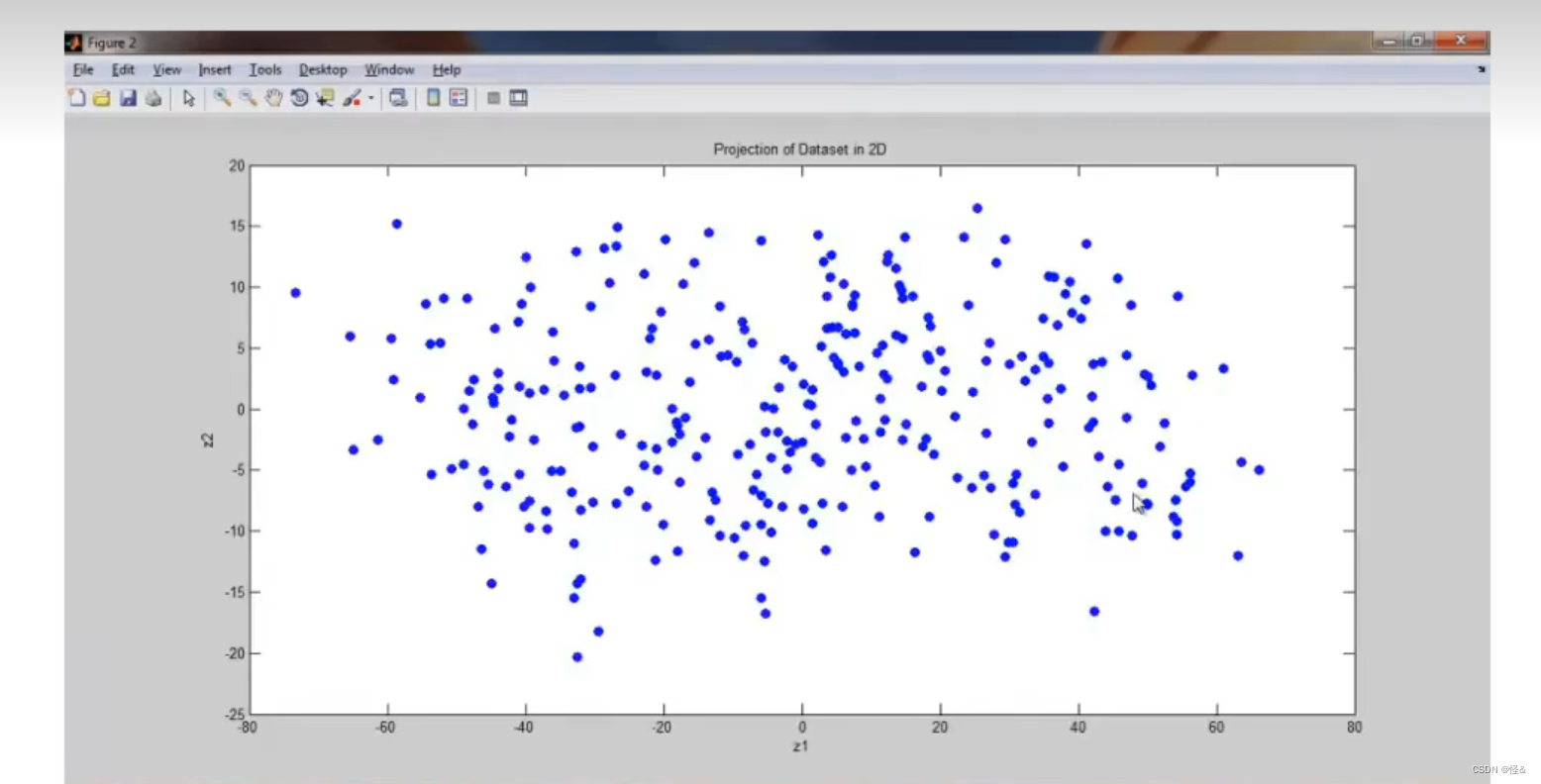The width and height of the screenshot is (1541, 784).
Task: Hide plot tools using the toolbar icon
Action: pyautogui.click(x=493, y=98)
